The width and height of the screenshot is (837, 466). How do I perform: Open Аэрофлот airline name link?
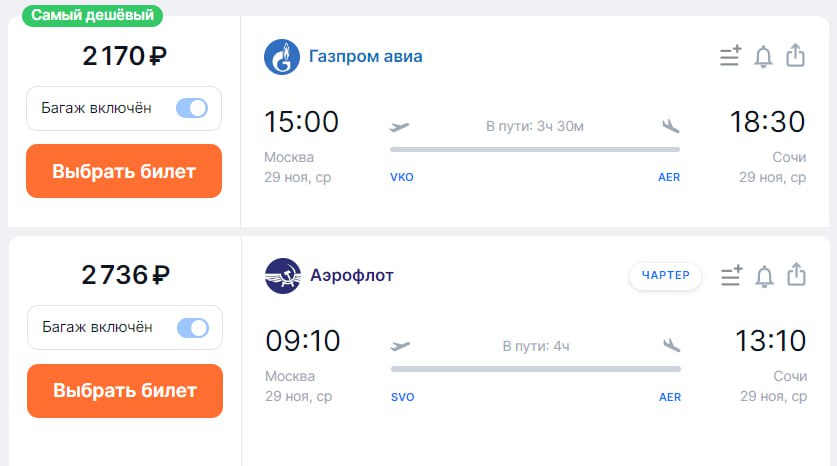[x=351, y=275]
